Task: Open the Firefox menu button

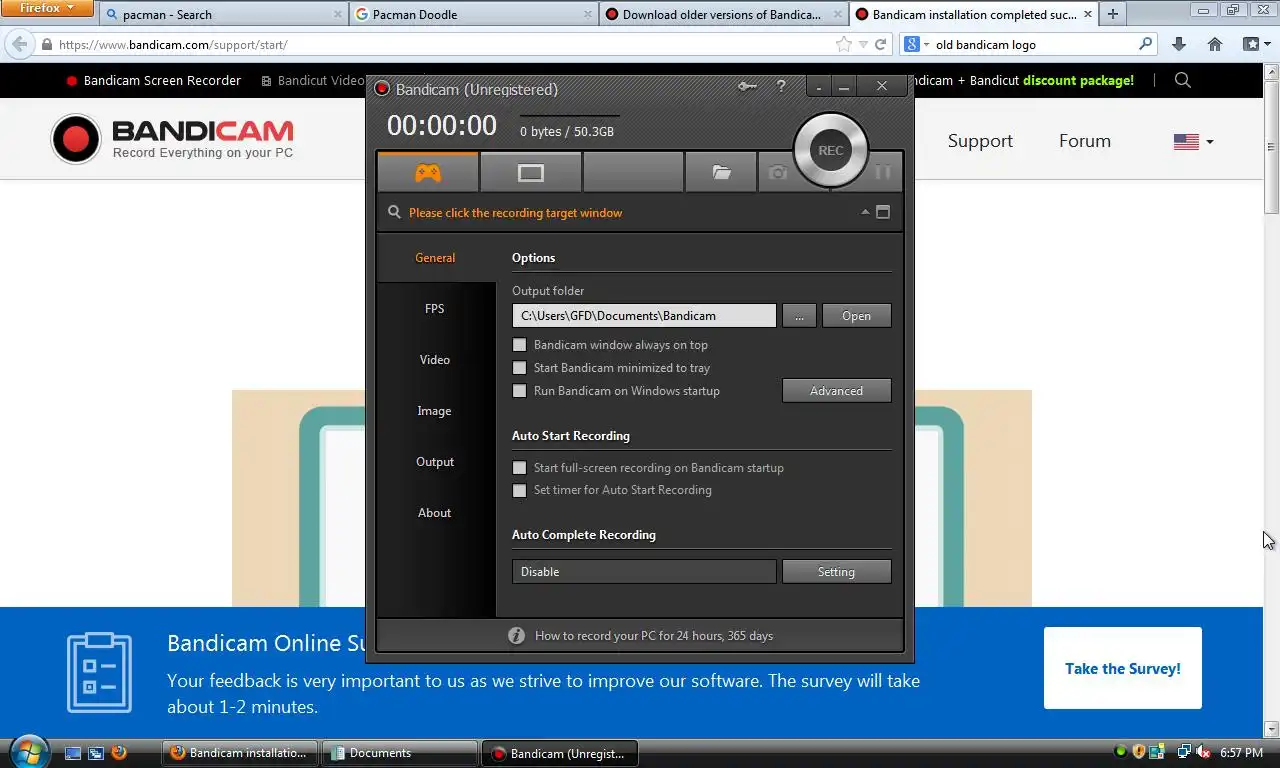Action: tap(47, 8)
